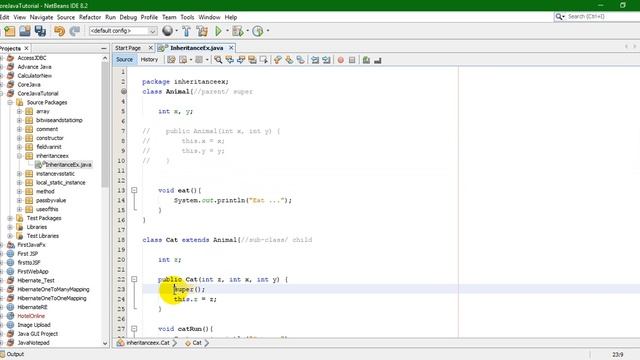Open the default config dropdown
Viewport: 640px width, 360px height.
123,31
